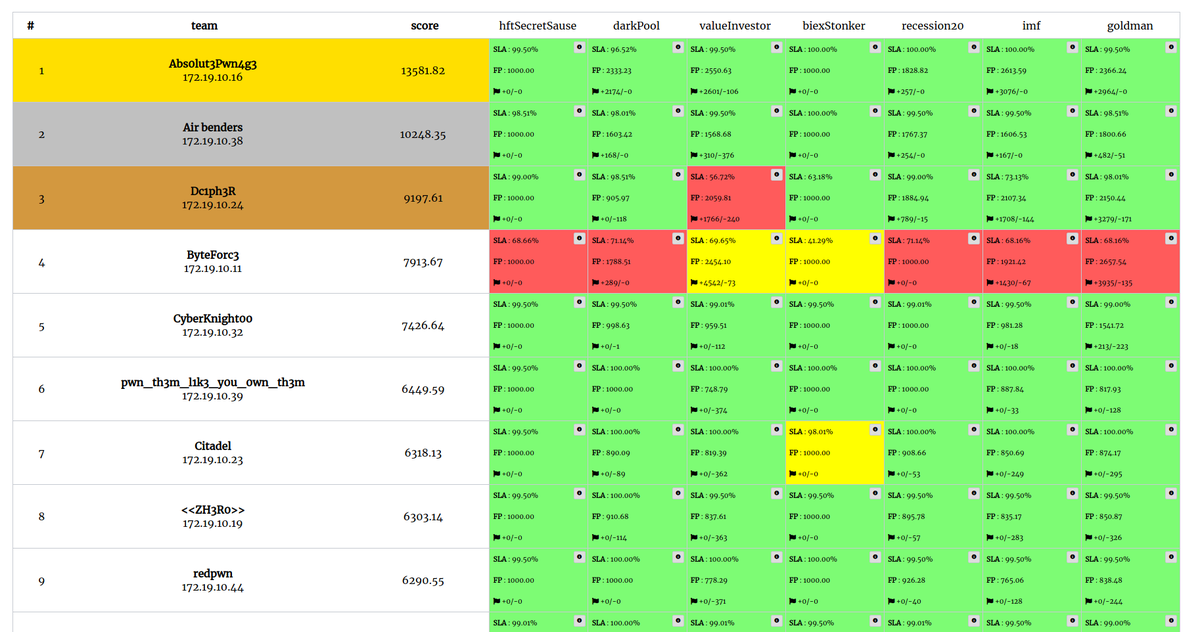1200x632 pixels.
Task: Click the SLA : 41.29% value
Action: point(812,241)
